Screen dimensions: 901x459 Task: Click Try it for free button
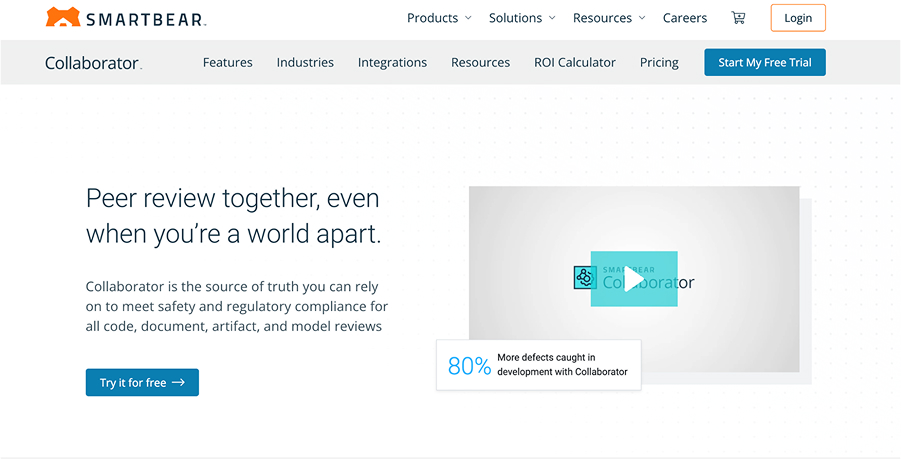click(142, 383)
